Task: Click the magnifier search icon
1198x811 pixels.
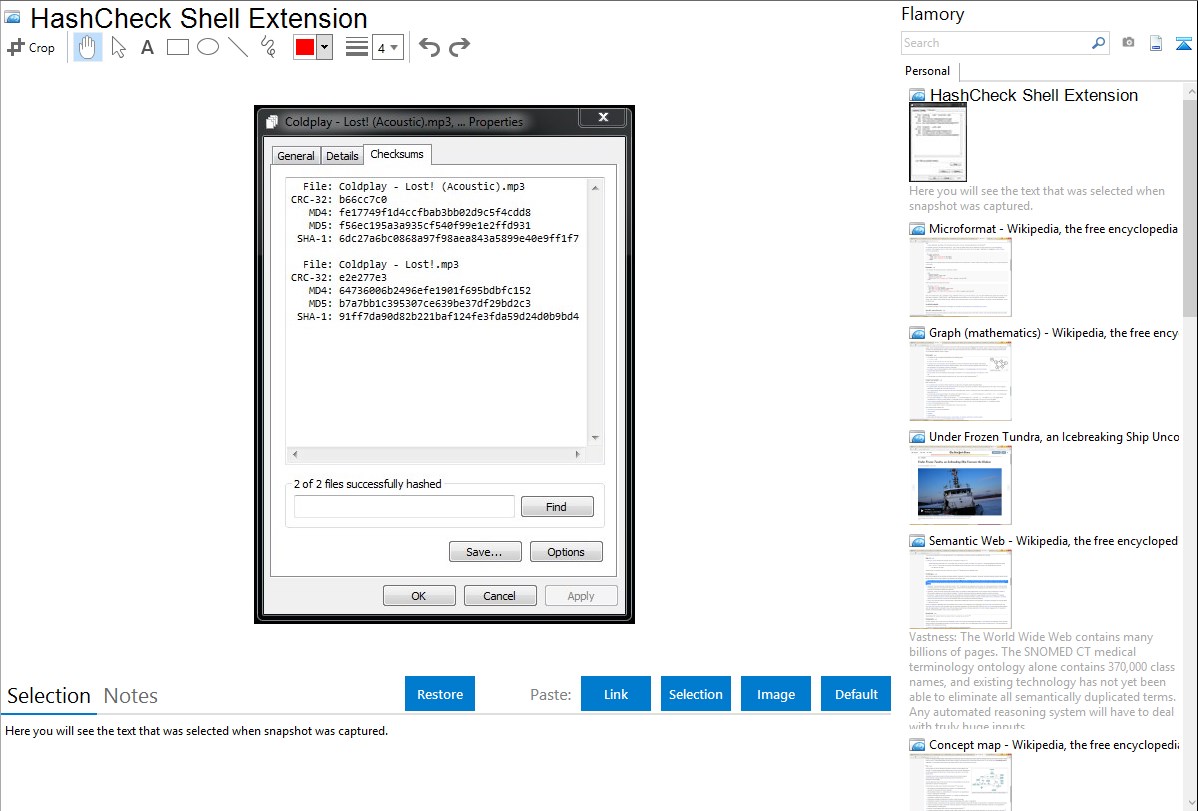Action: pyautogui.click(x=1099, y=43)
